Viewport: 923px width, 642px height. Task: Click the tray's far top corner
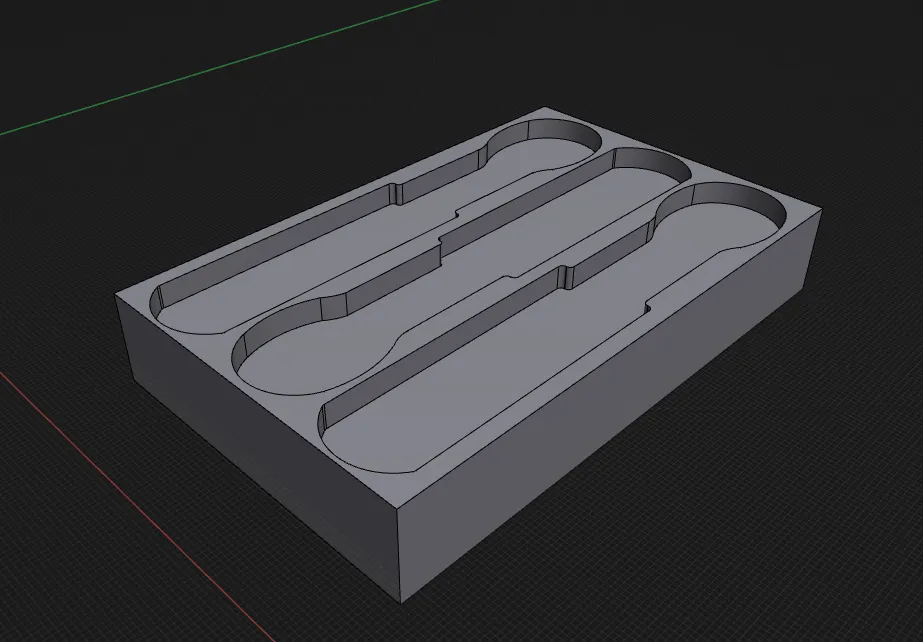541,109
